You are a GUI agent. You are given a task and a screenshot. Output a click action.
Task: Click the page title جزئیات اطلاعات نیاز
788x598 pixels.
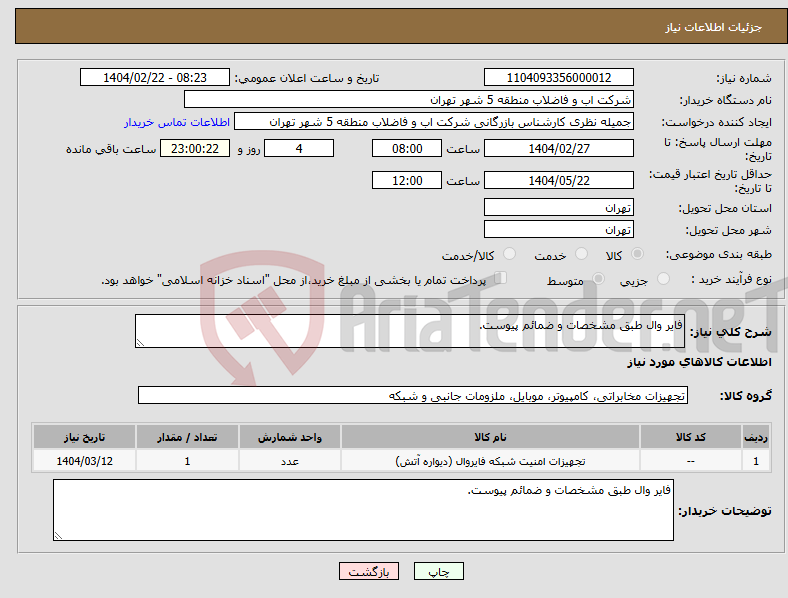(x=714, y=27)
